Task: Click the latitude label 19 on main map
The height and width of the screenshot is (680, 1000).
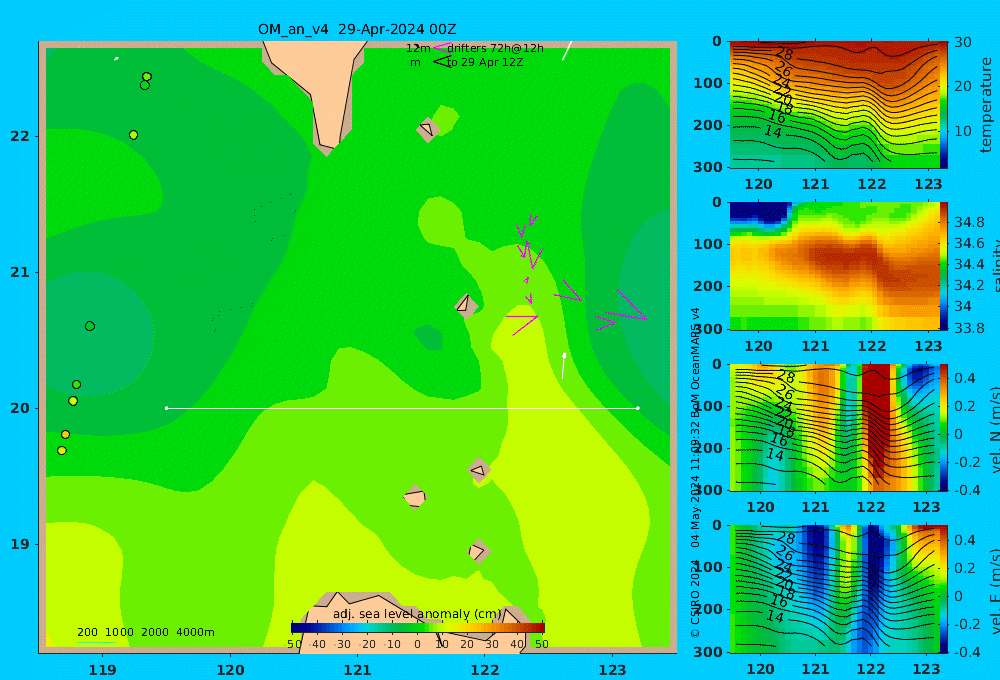Action: tap(20, 544)
